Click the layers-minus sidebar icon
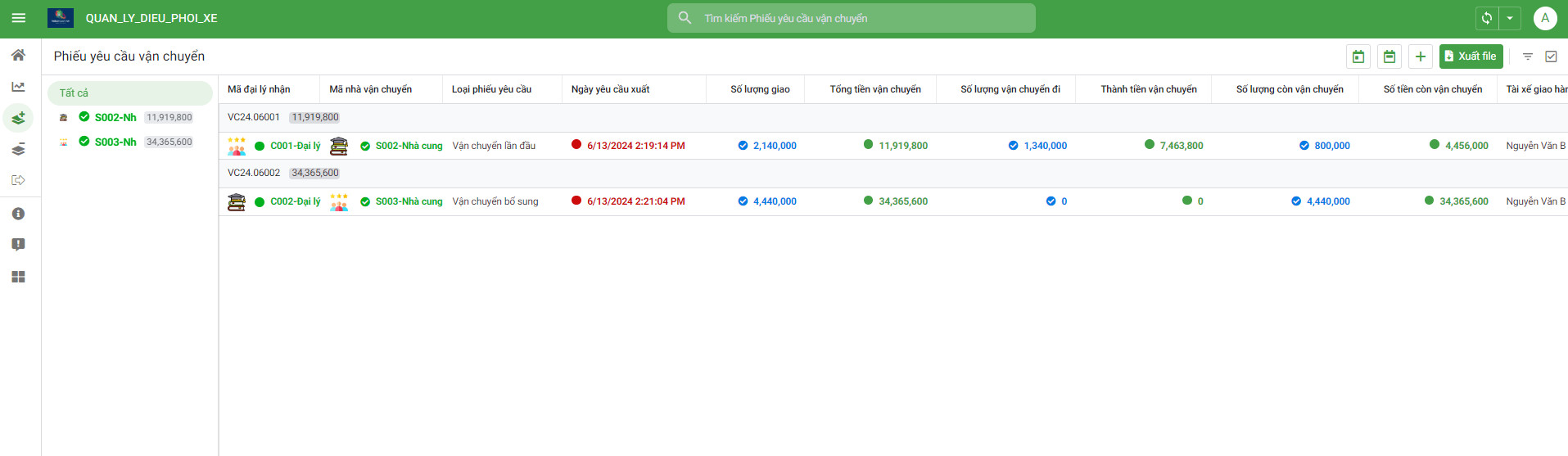The height and width of the screenshot is (456, 1568). pos(18,149)
